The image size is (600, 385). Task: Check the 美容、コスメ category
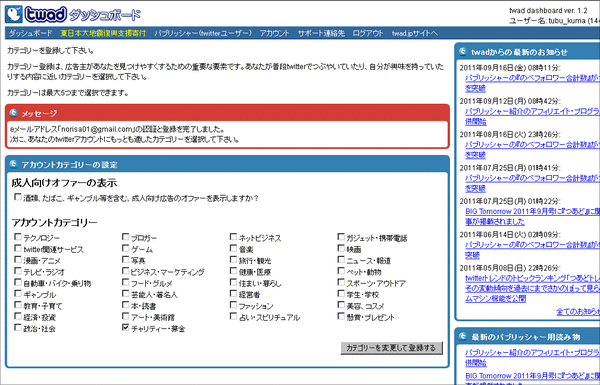coord(341,305)
